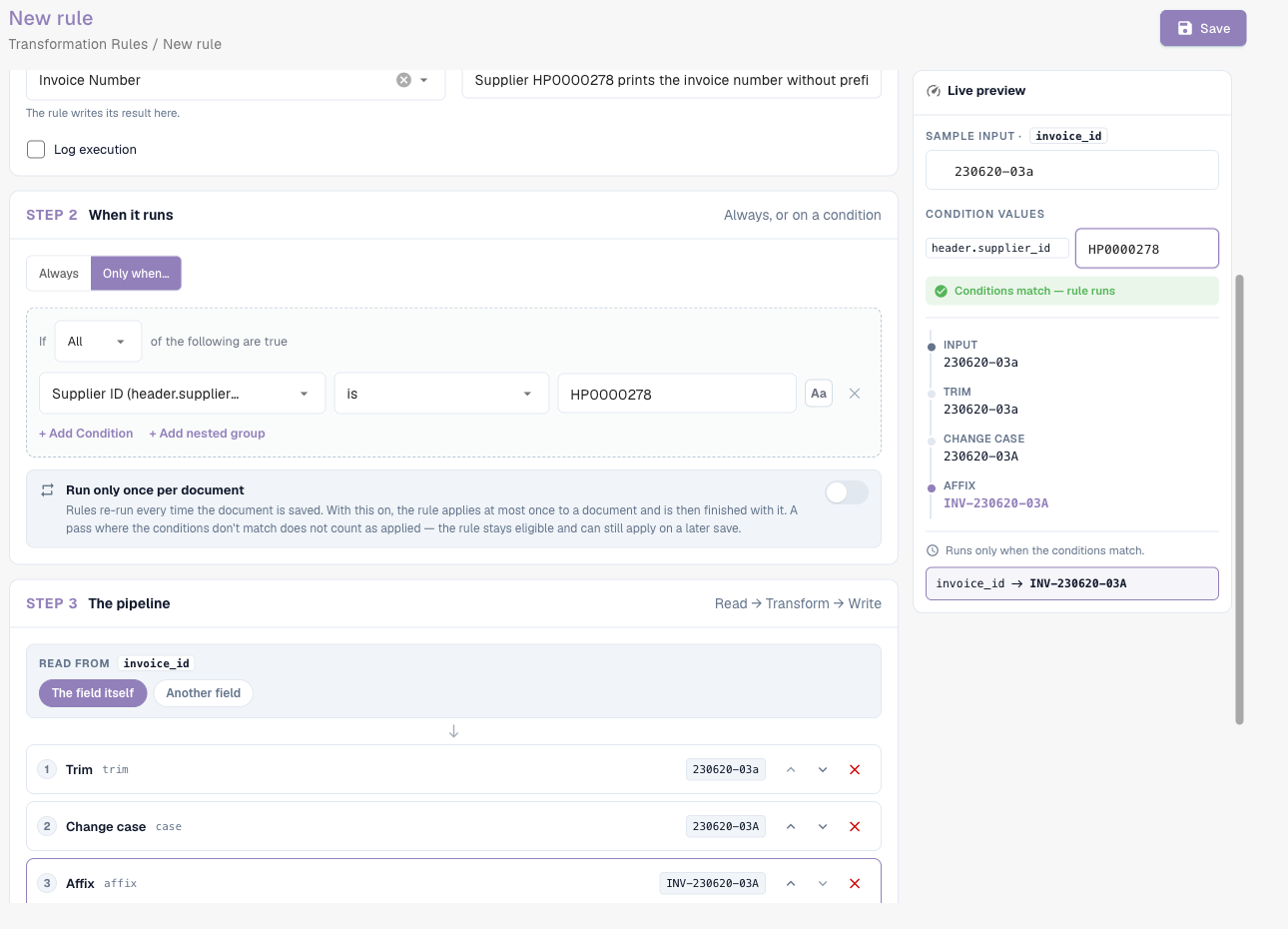Remove the Supplier ID condition row
The height and width of the screenshot is (929, 1288).
tap(855, 394)
